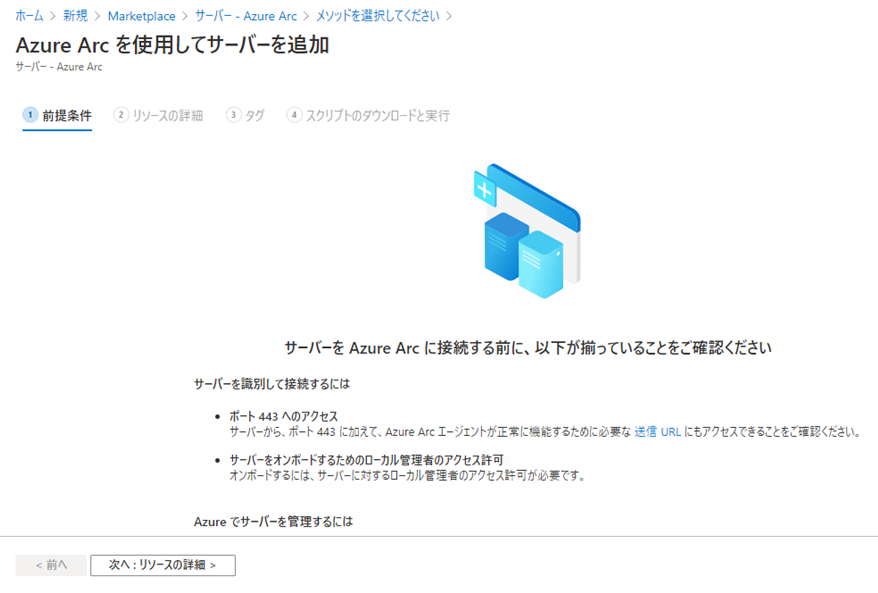Switch to リソースの詳細 tab

(158, 116)
